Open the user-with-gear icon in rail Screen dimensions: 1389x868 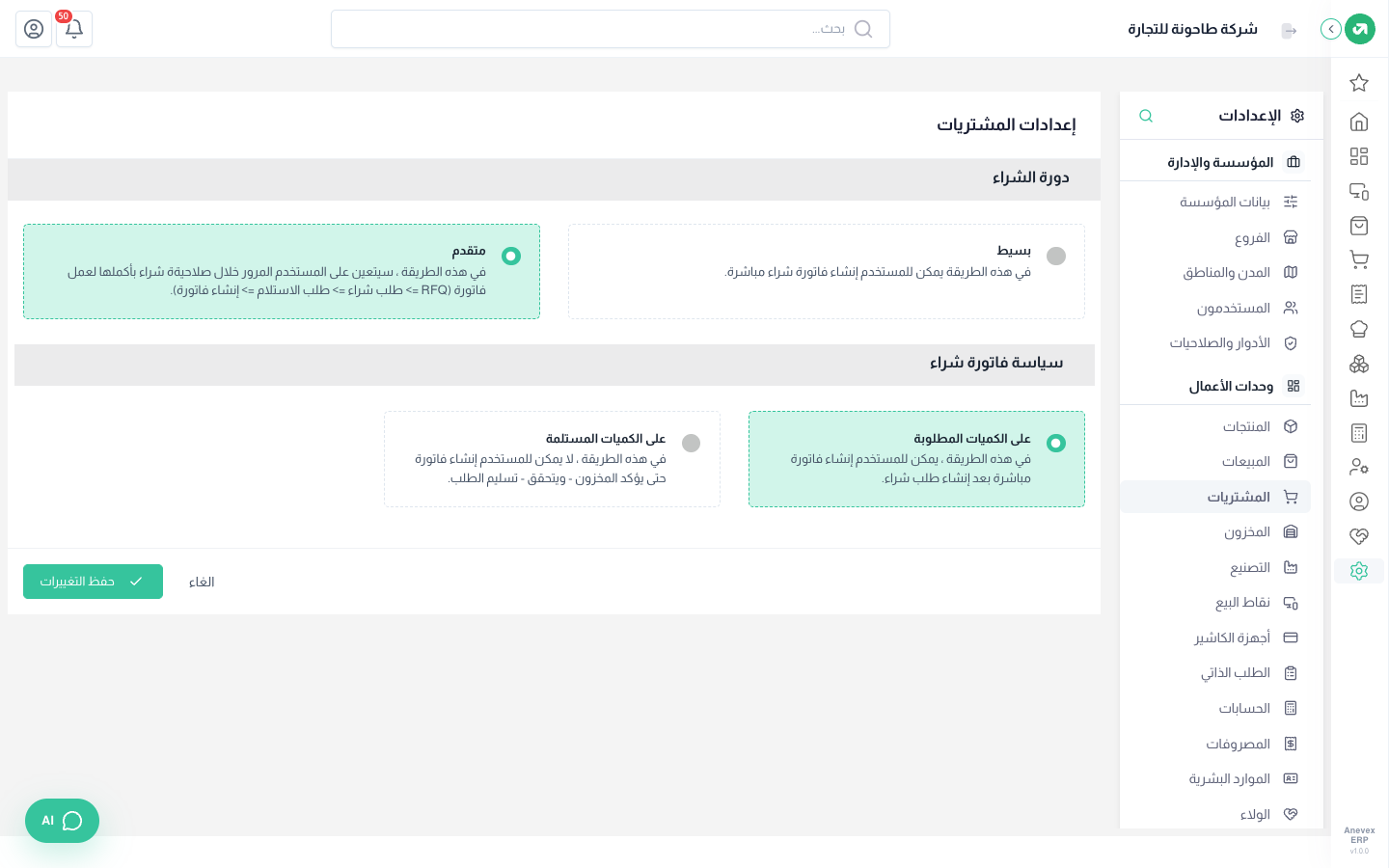pos(1359,467)
